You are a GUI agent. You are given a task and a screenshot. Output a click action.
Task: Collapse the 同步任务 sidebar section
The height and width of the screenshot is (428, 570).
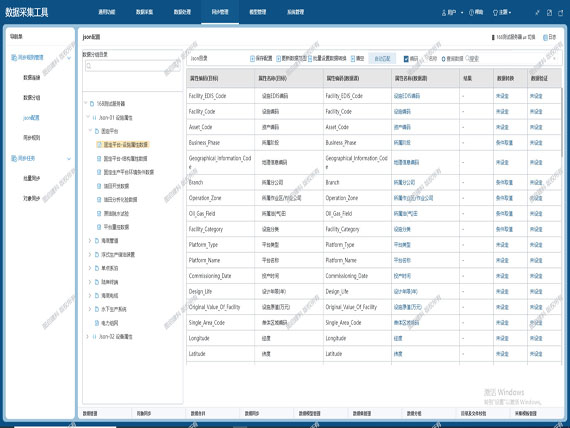[x=69, y=159]
